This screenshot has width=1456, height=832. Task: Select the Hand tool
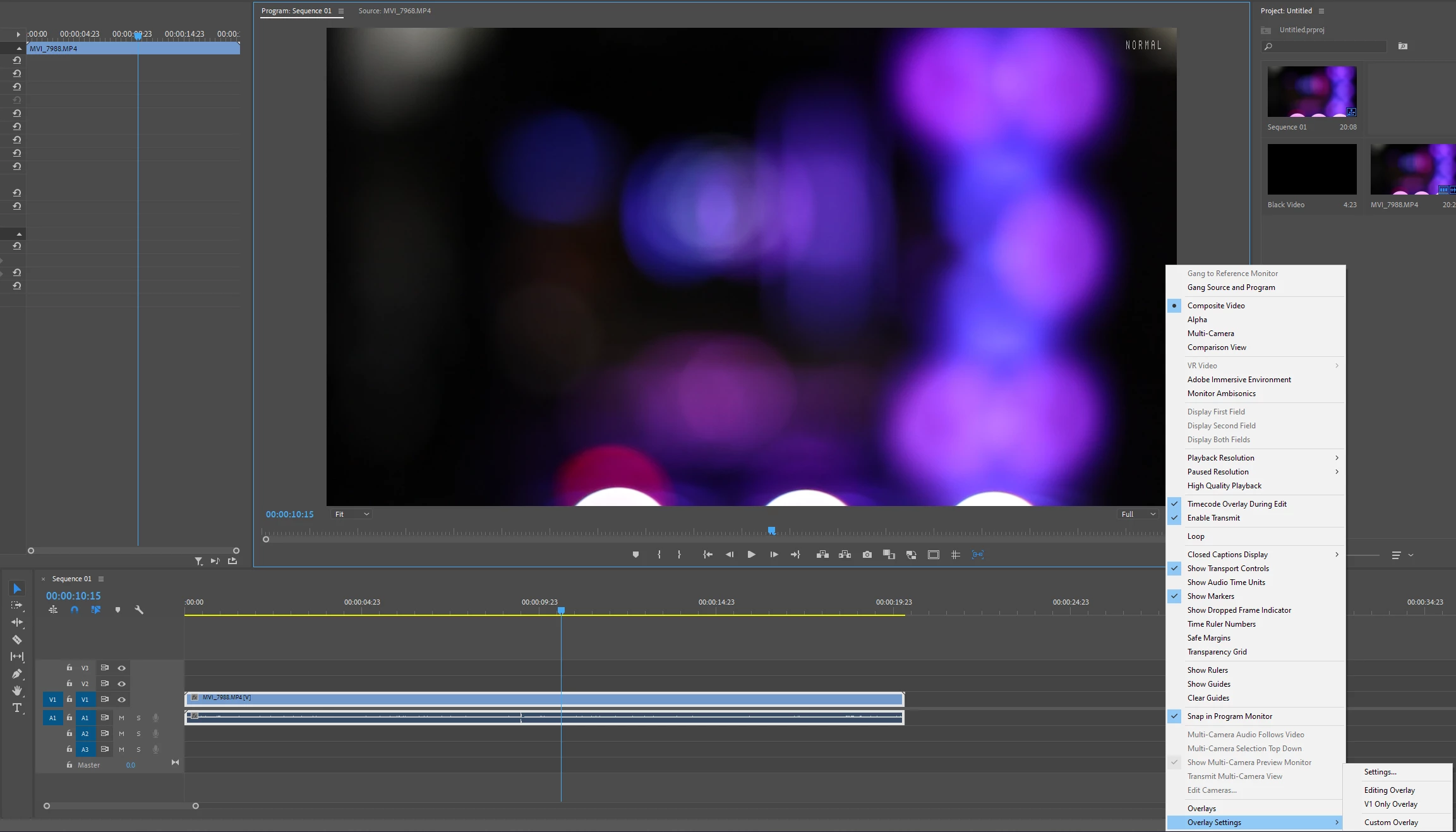pos(17,690)
